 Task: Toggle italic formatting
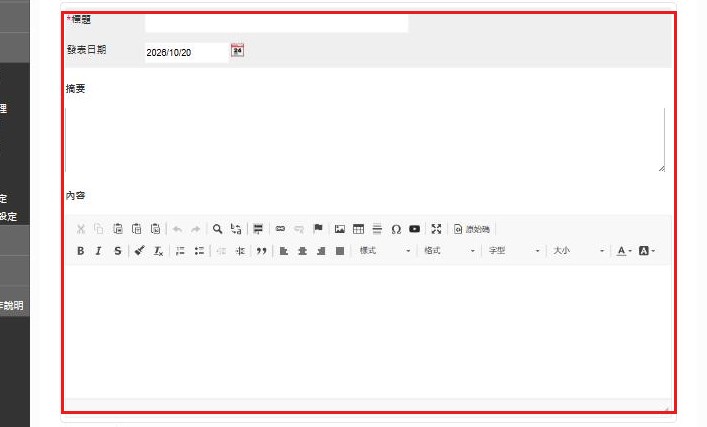point(99,251)
